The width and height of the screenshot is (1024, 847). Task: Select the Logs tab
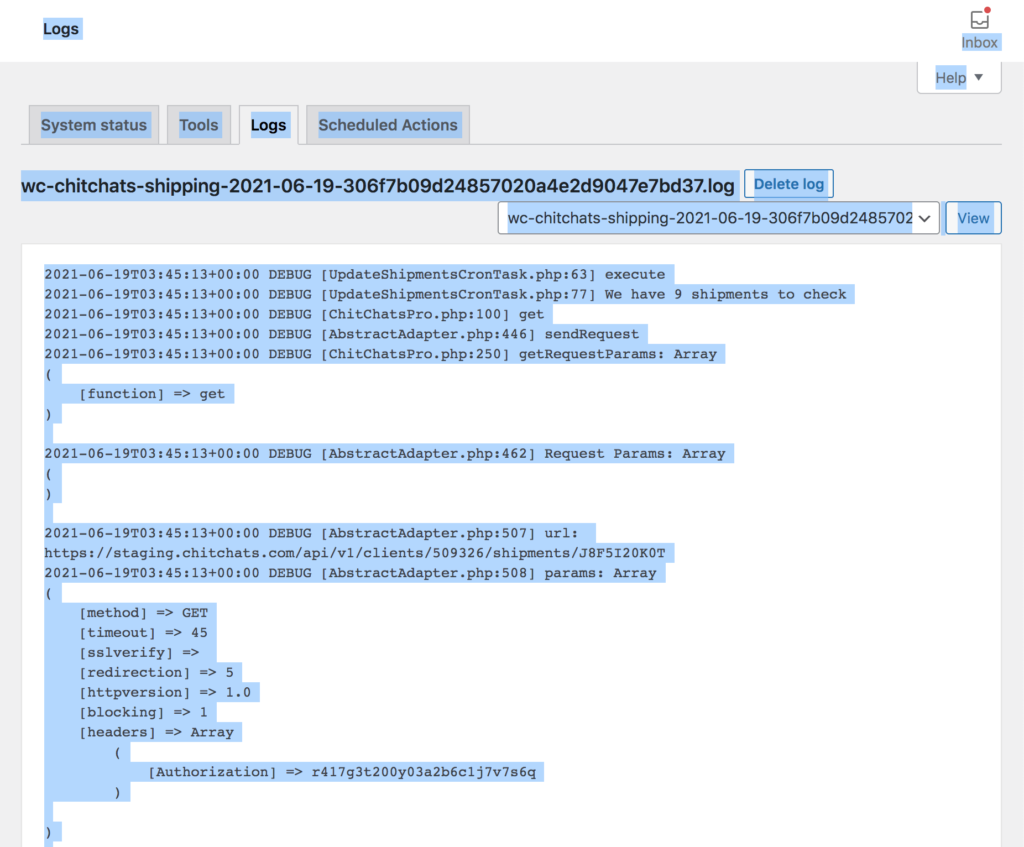click(x=268, y=125)
